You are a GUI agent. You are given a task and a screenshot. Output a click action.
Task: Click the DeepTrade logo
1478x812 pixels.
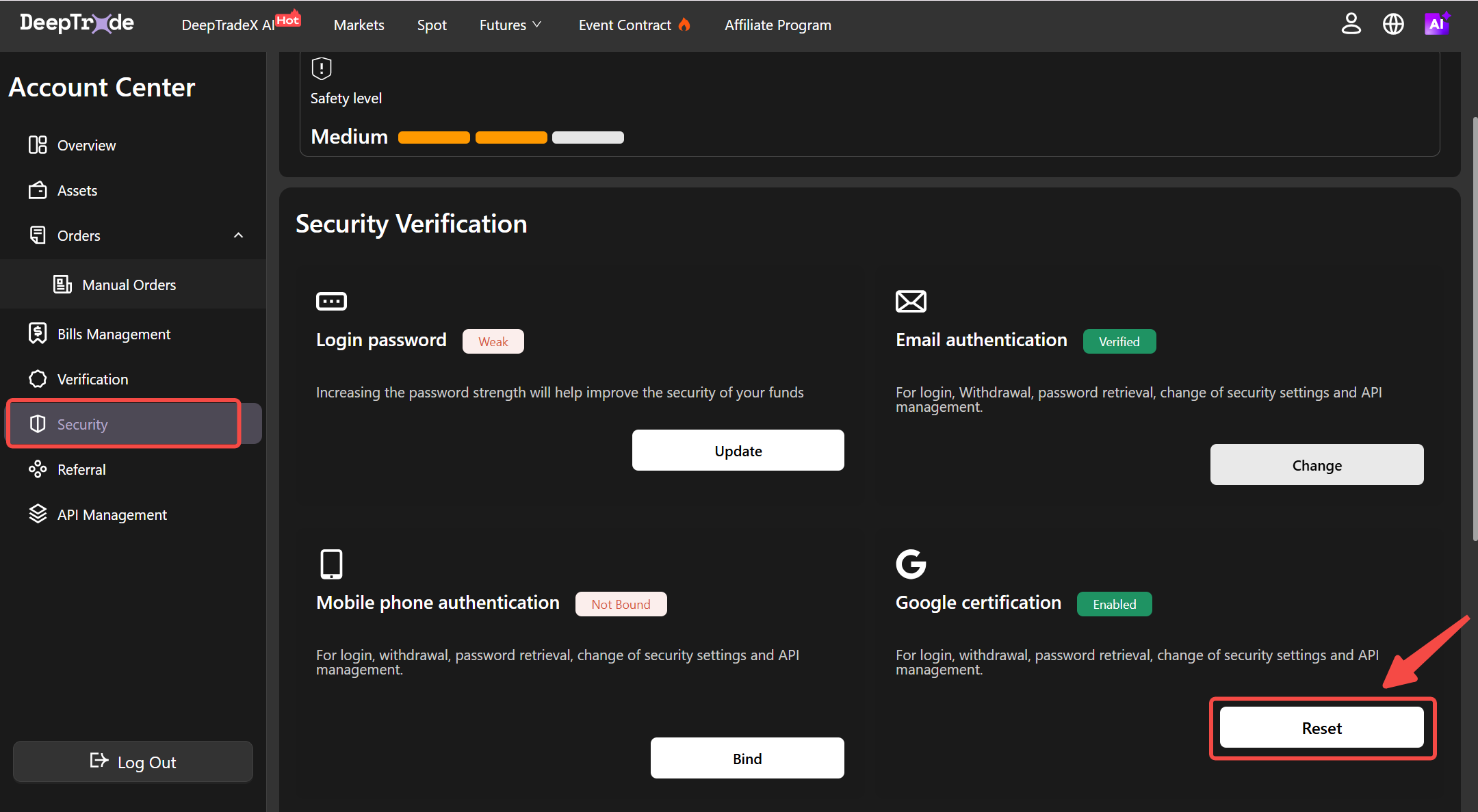(x=77, y=24)
